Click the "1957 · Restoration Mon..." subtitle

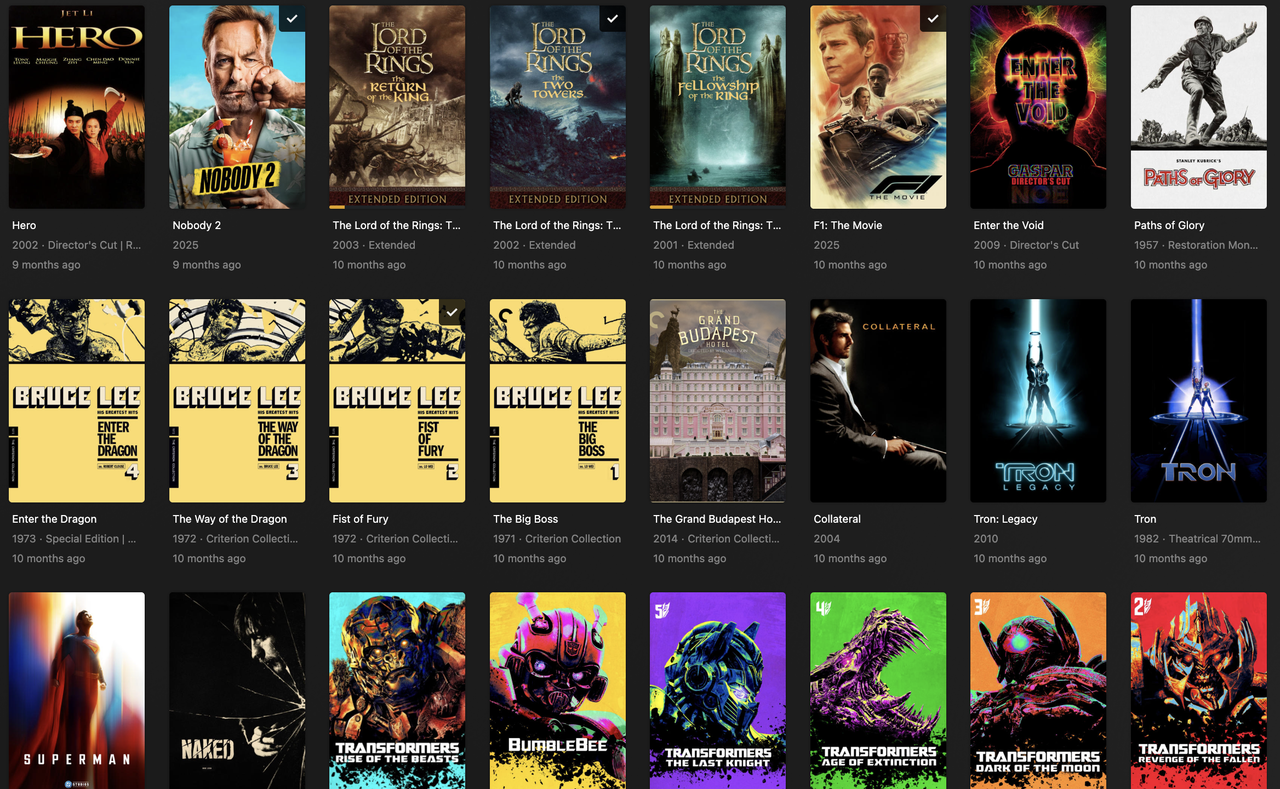coord(1196,245)
